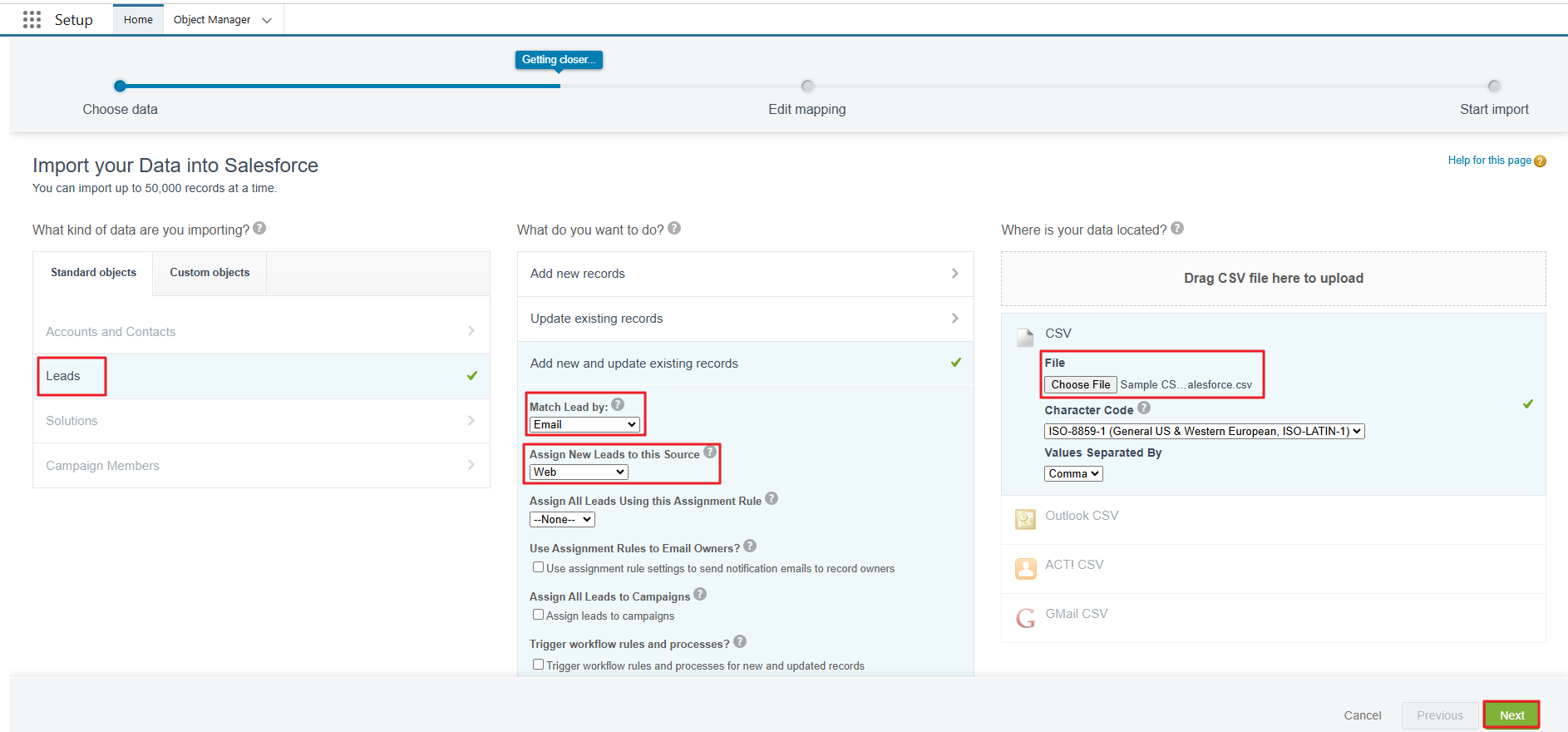Image resolution: width=1568 pixels, height=732 pixels.
Task: Click help icon next to Match Lead by
Action: click(618, 405)
